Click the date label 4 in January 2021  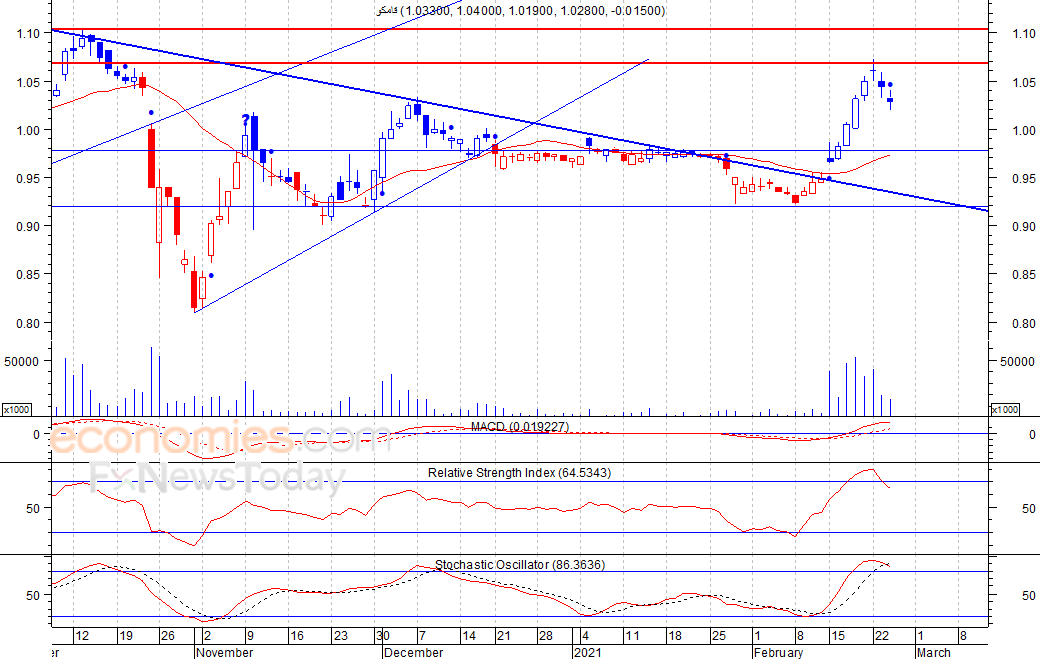[x=585, y=636]
